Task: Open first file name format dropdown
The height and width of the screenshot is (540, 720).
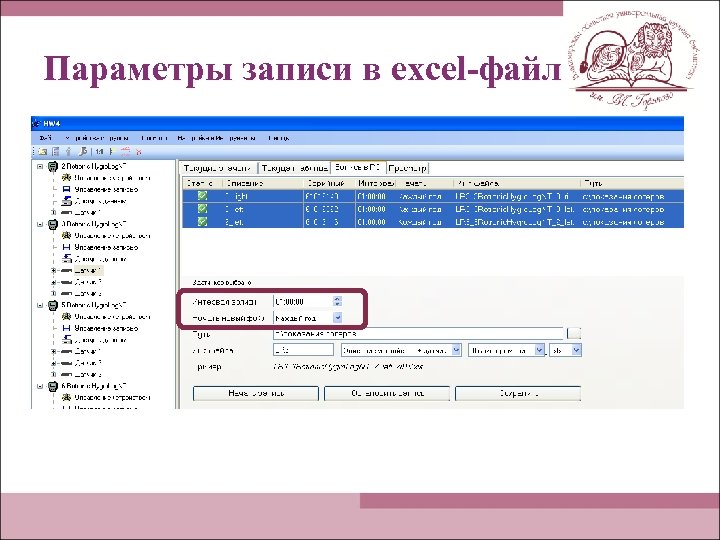Action: 456,350
